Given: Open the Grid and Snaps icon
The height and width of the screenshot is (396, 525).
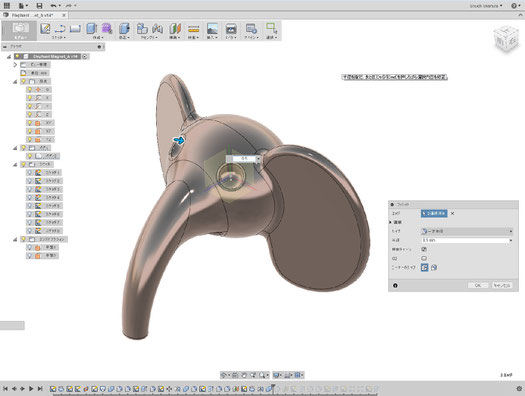Looking at the screenshot, I should [288, 375].
